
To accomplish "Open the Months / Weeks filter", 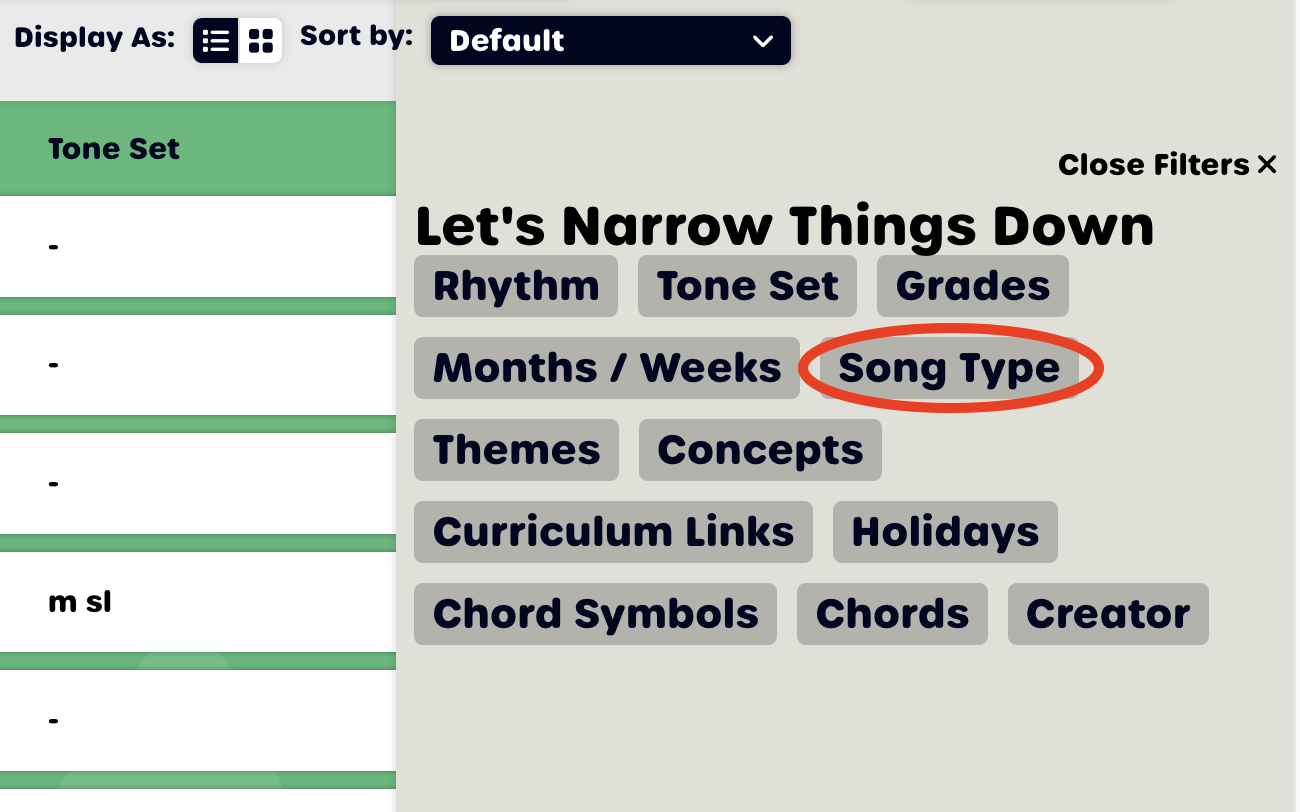I will pyautogui.click(x=606, y=368).
